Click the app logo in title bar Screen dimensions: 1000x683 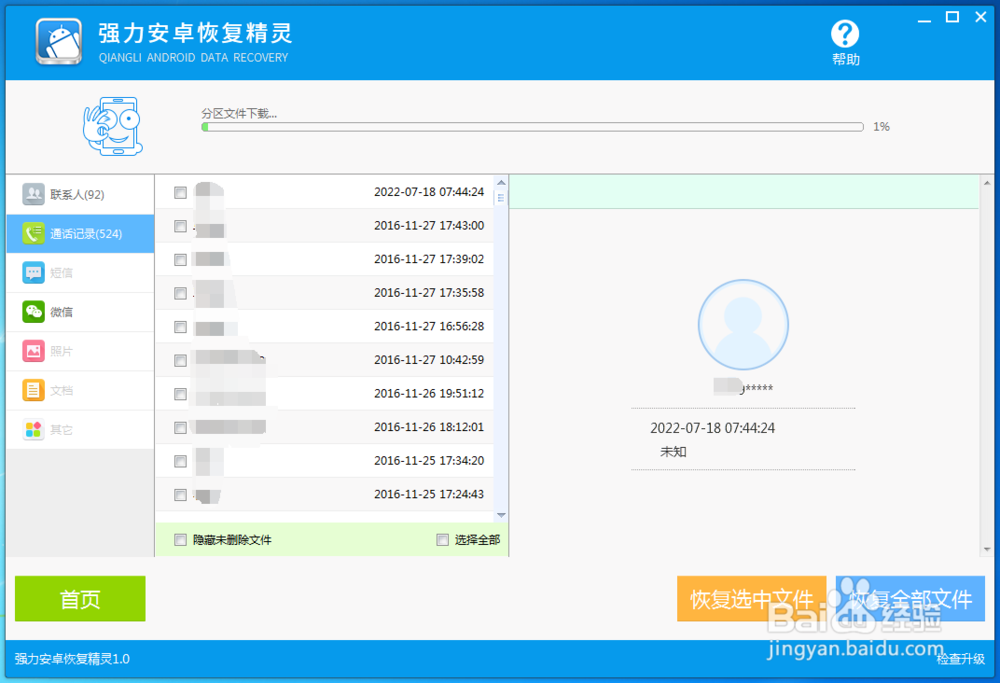pos(58,41)
